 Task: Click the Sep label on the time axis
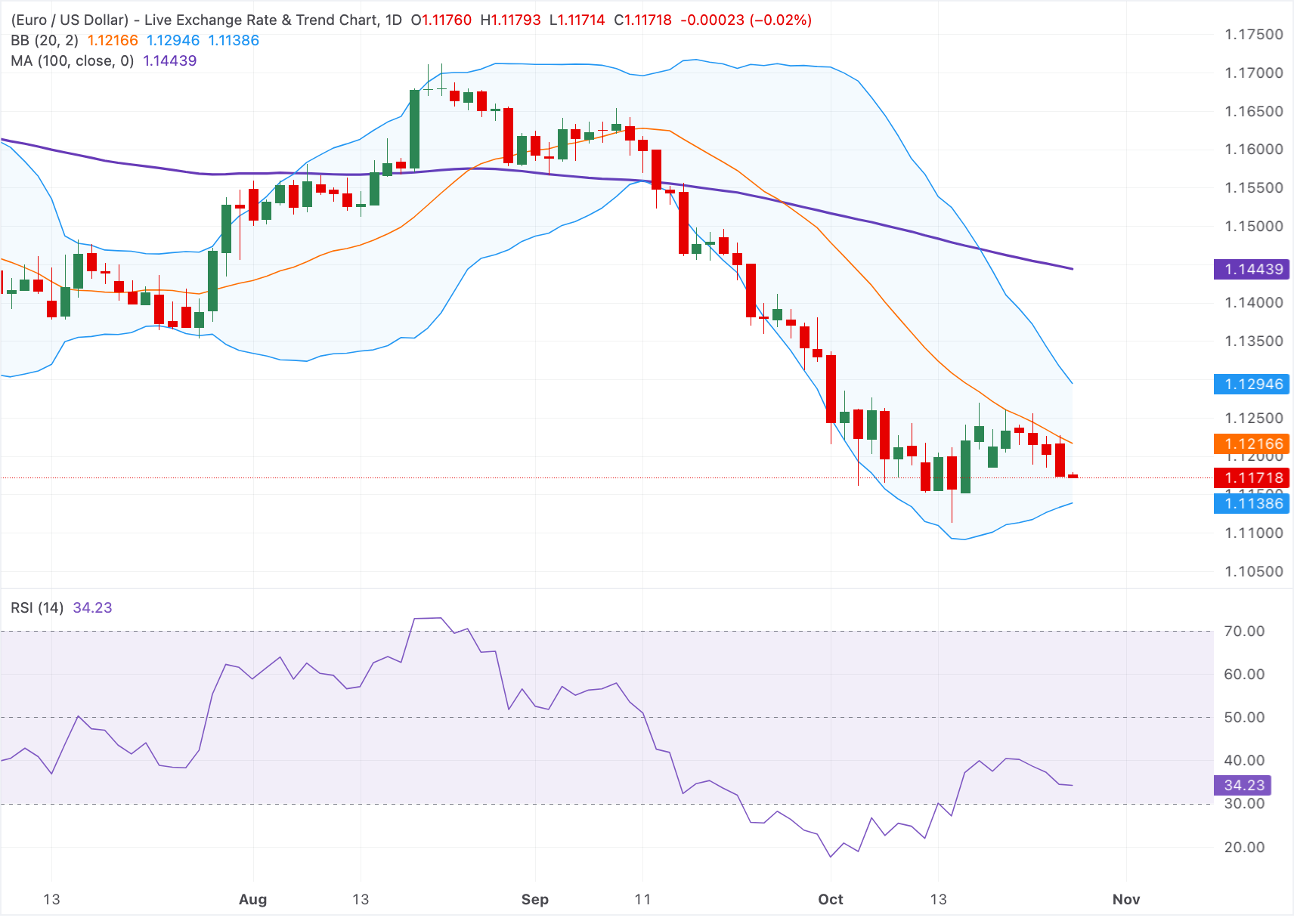pos(535,899)
